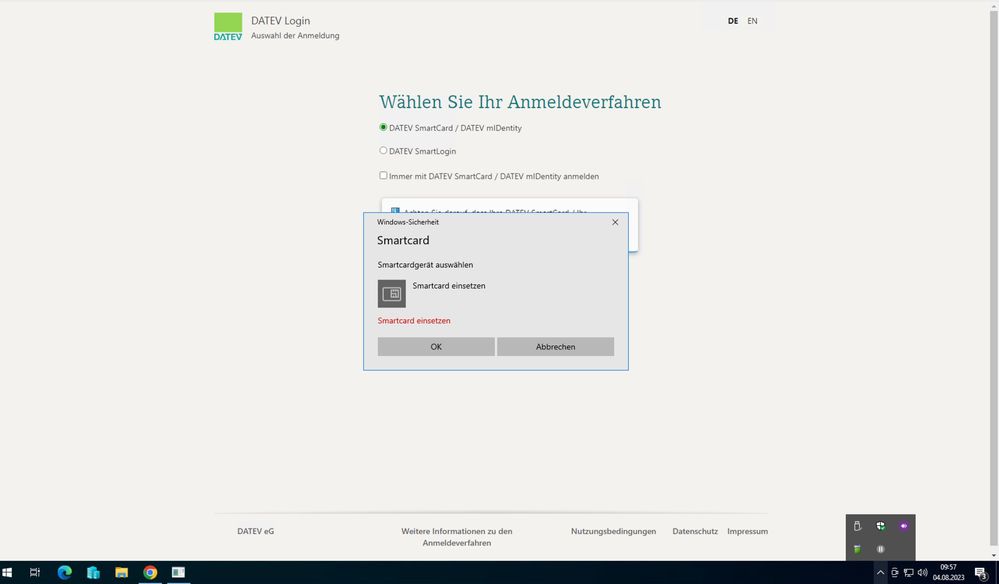Screen dimensions: 999x584
Task: Select DATEV SmartLogin radio option
Action: (x=383, y=151)
